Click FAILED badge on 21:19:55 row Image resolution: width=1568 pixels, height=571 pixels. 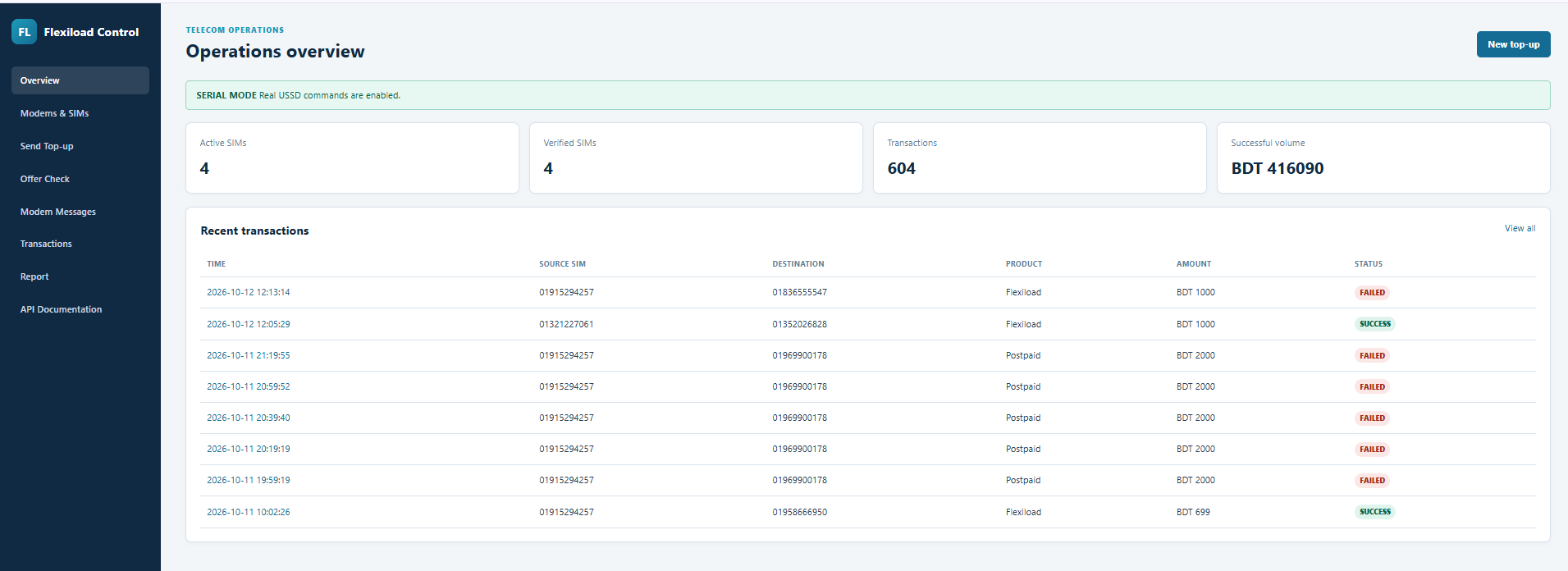[x=1372, y=356]
